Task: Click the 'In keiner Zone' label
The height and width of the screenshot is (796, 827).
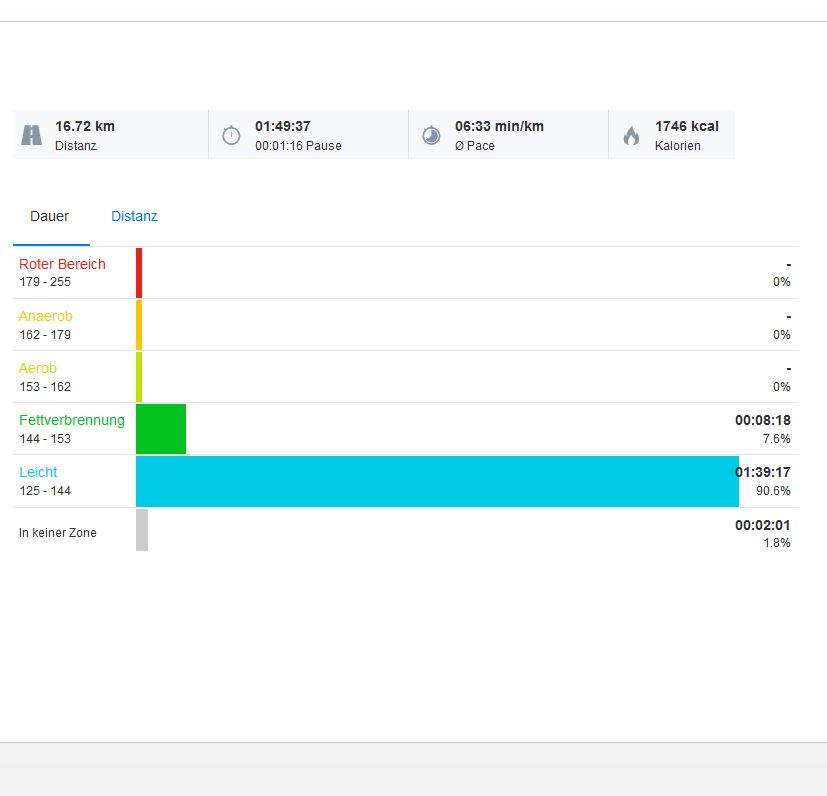Action: 58,533
